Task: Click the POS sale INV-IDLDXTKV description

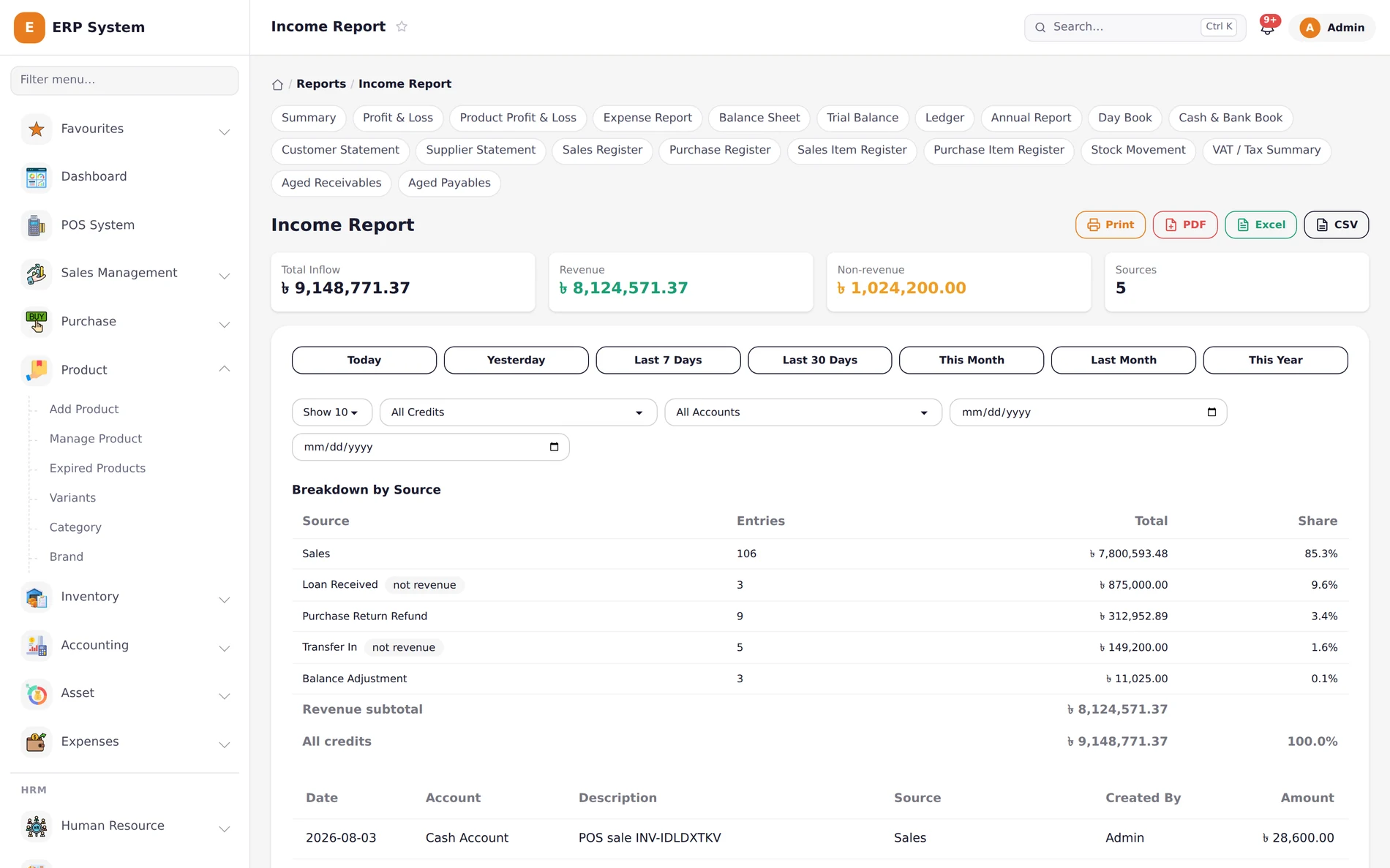Action: (x=650, y=838)
